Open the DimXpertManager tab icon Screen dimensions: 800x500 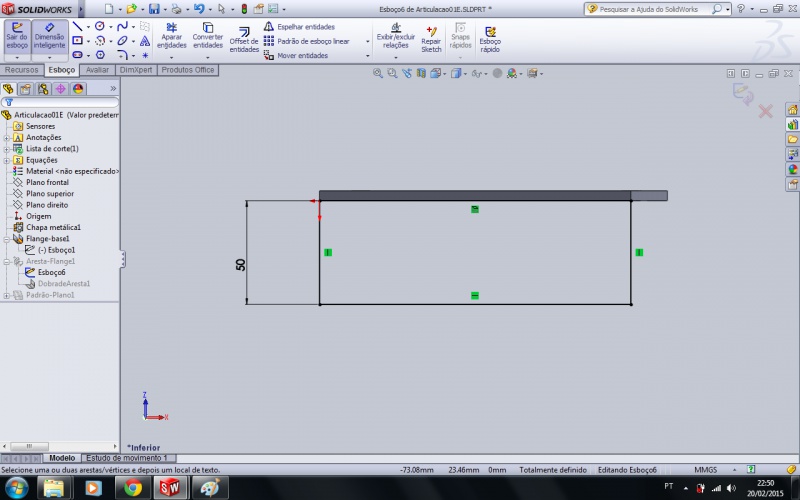point(60,89)
